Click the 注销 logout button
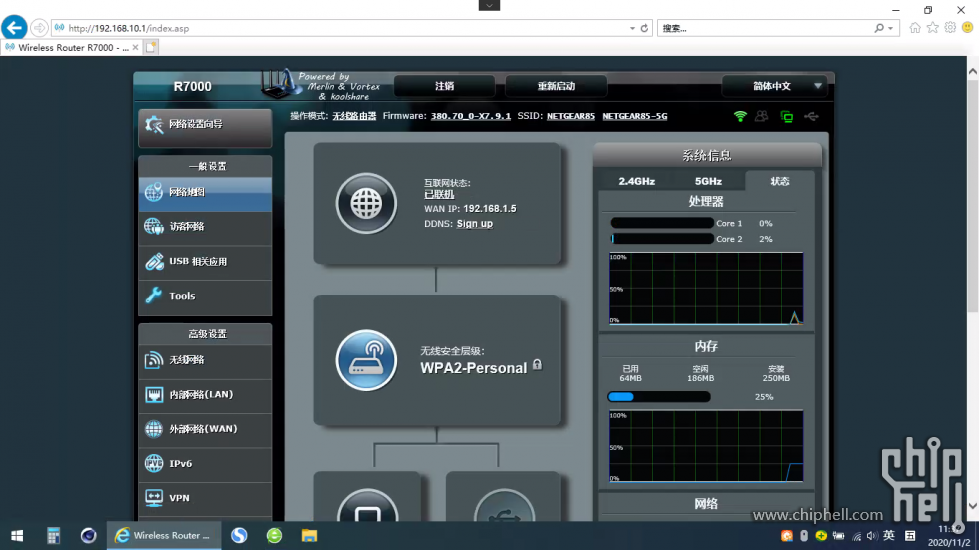The width and height of the screenshot is (979, 550). [445, 86]
